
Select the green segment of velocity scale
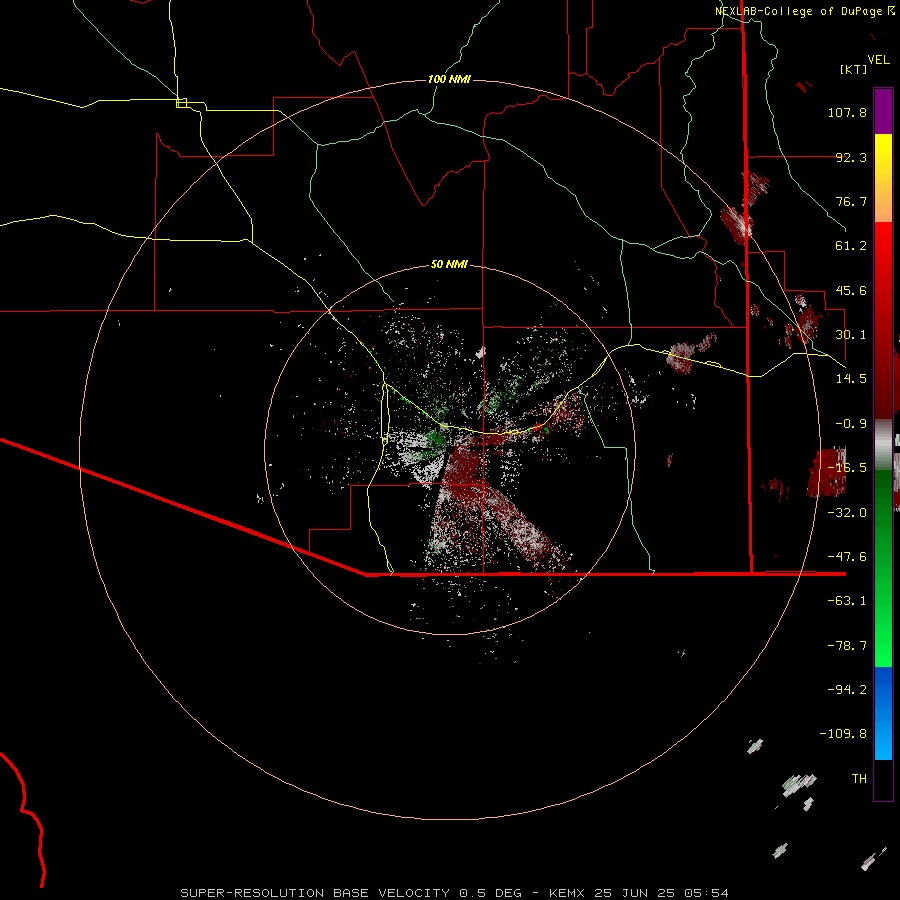coord(883,568)
